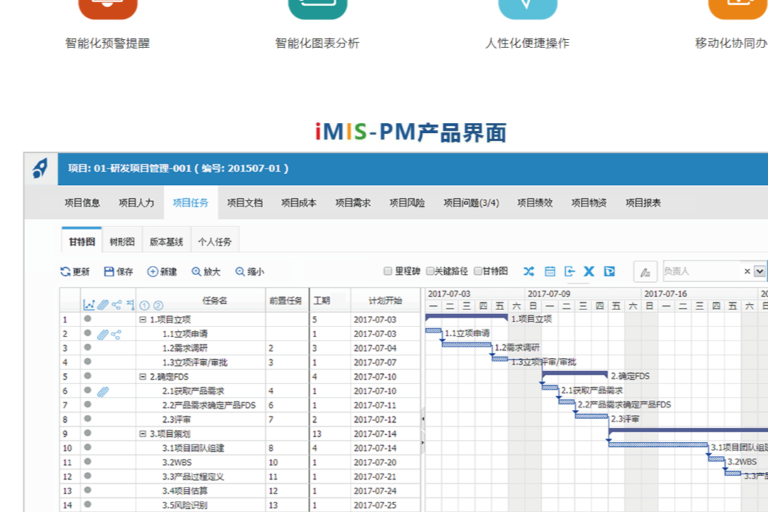Toggle the 关键路径 checkbox
This screenshot has height=512, width=768.
[x=430, y=271]
